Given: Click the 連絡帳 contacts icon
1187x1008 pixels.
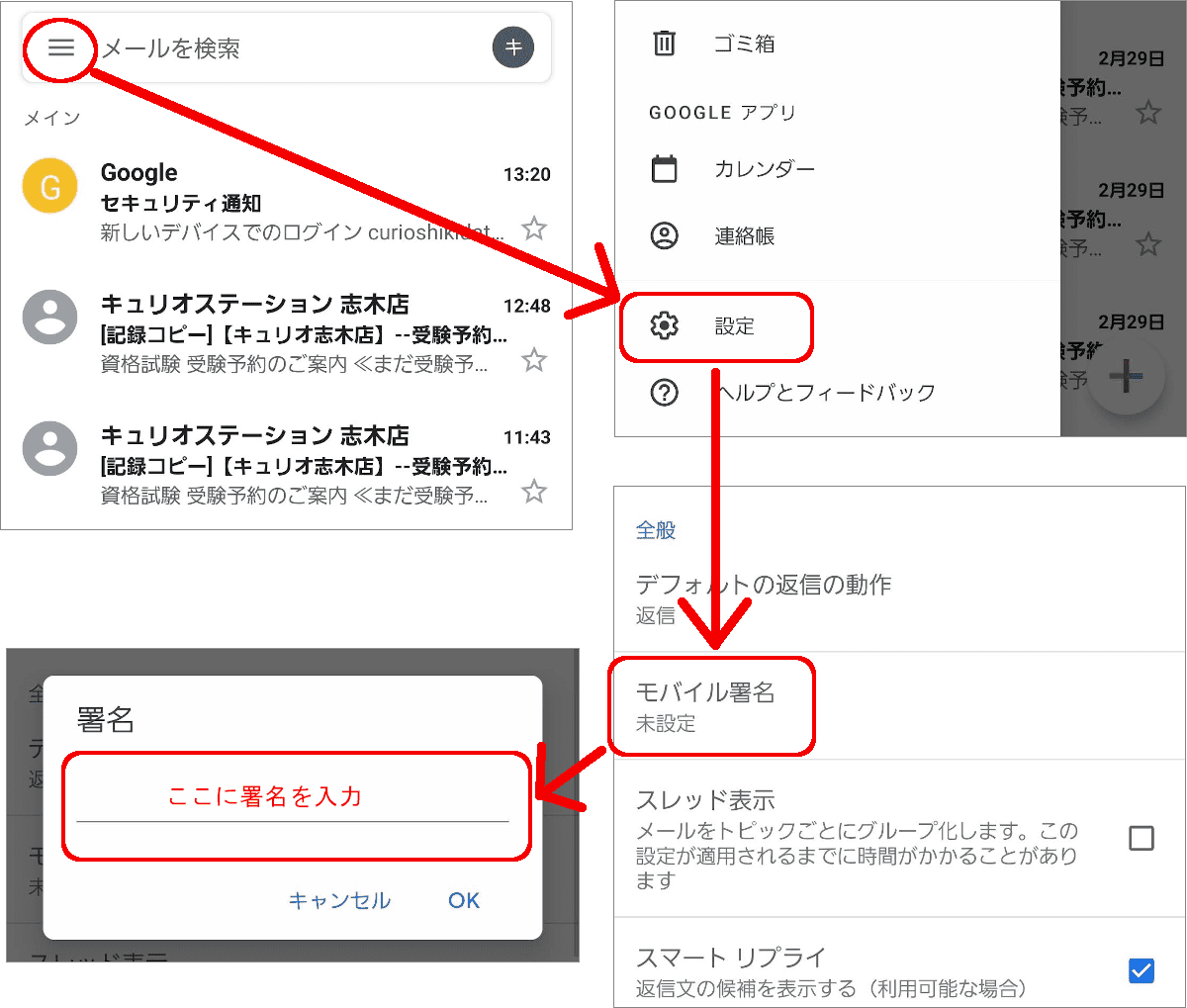Looking at the screenshot, I should [x=665, y=235].
